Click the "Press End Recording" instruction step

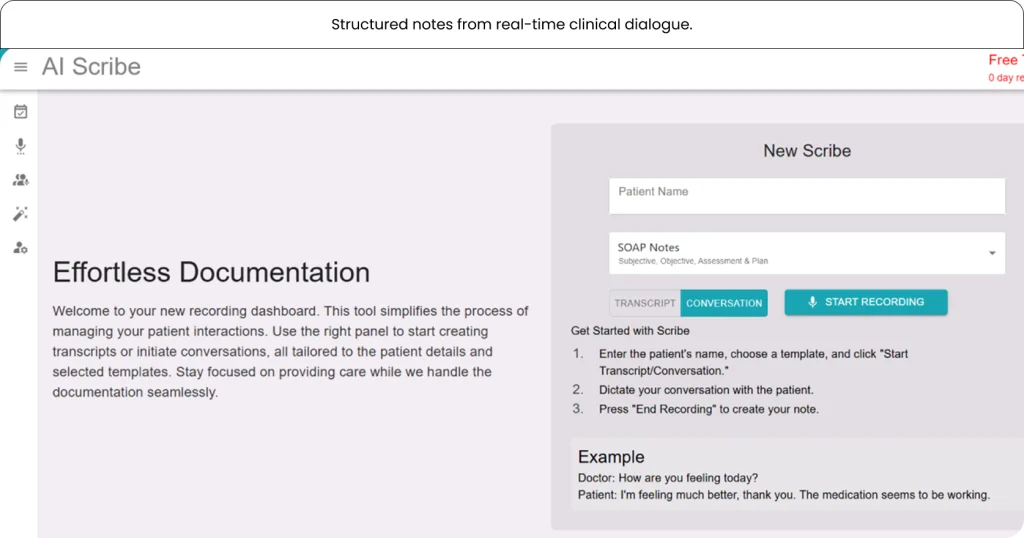point(708,409)
